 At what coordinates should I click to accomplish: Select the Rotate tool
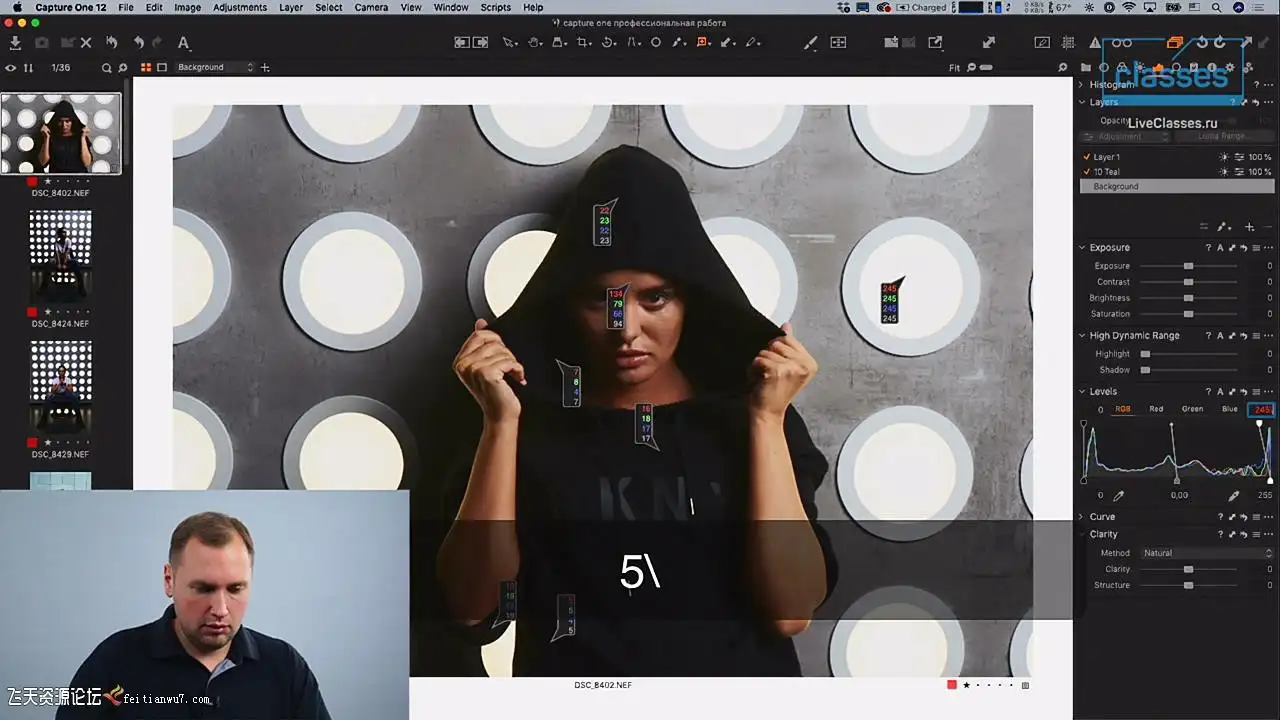(x=609, y=43)
